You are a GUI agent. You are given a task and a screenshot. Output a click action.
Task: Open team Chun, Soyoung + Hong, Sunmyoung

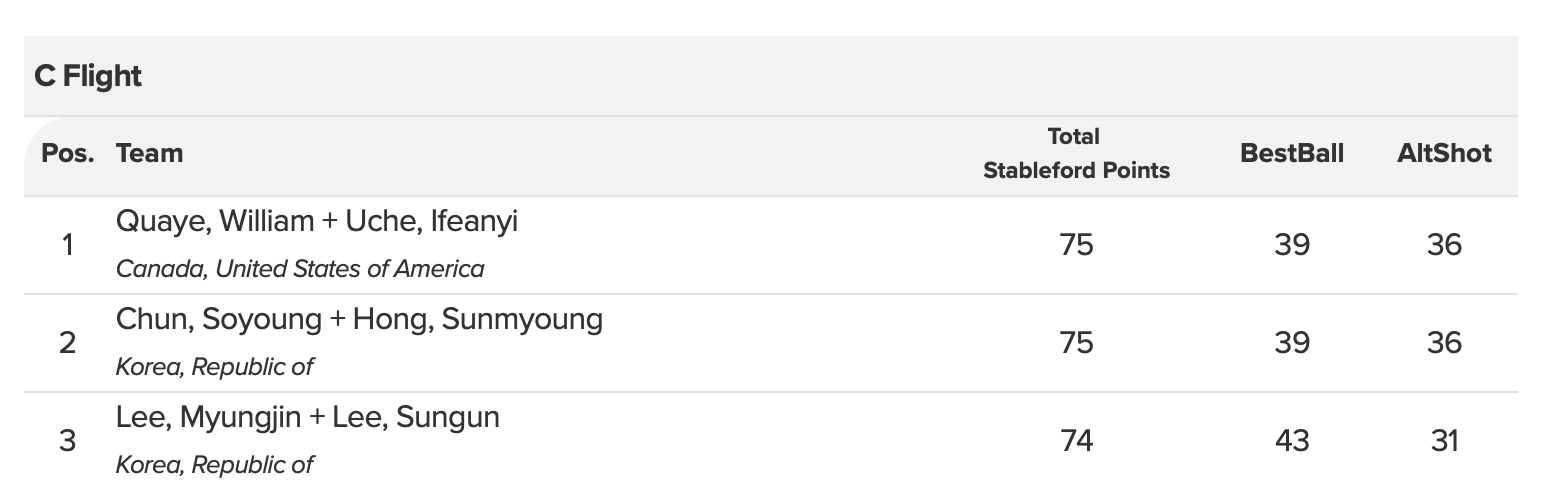click(x=359, y=319)
